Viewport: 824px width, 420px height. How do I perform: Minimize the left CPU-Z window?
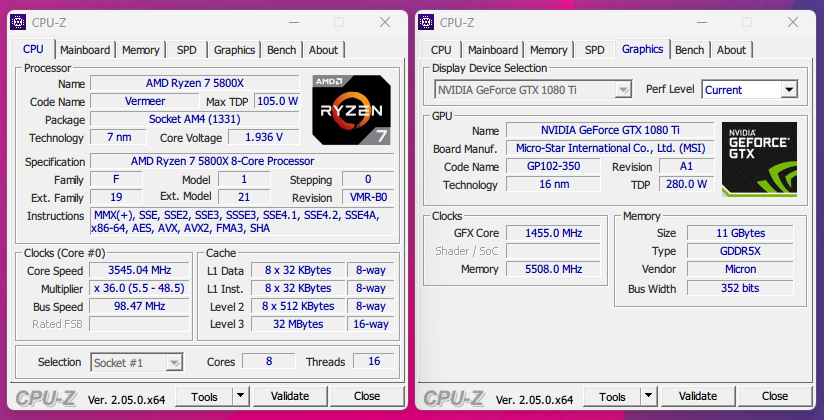[293, 23]
